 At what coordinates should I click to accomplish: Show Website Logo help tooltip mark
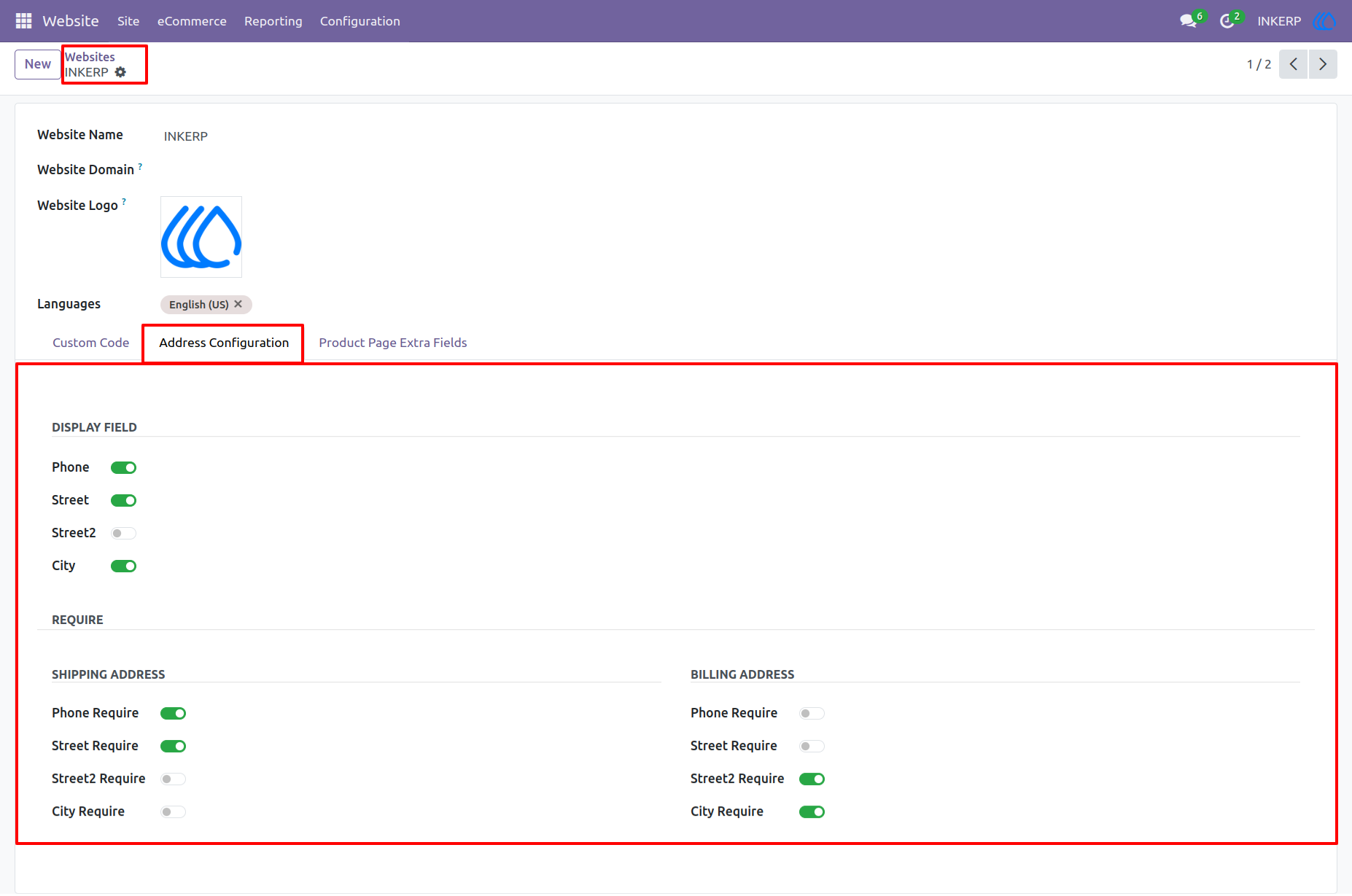pyautogui.click(x=124, y=202)
